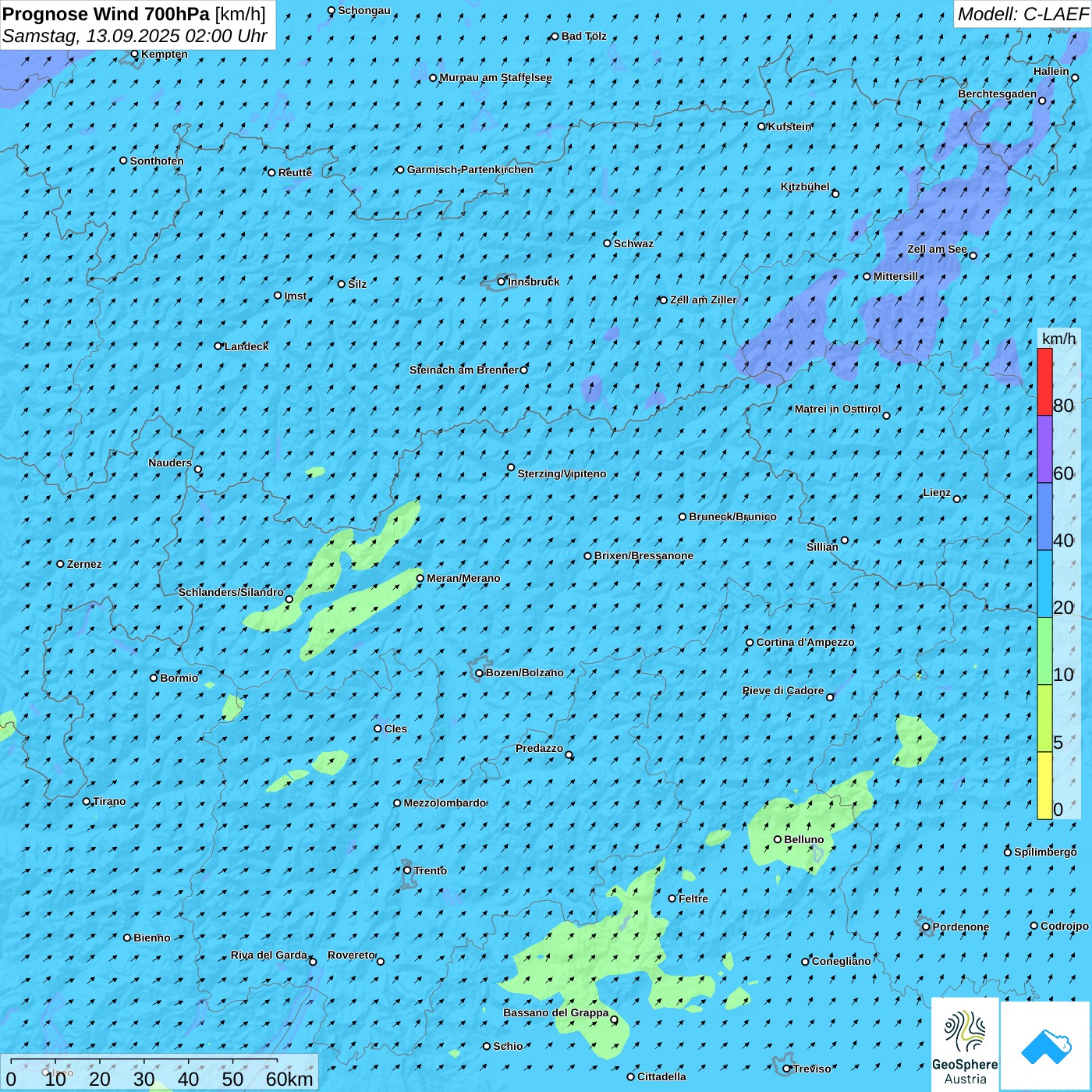Click the GeoSphere Austria logo
The image size is (1092, 1092).
click(x=966, y=1044)
